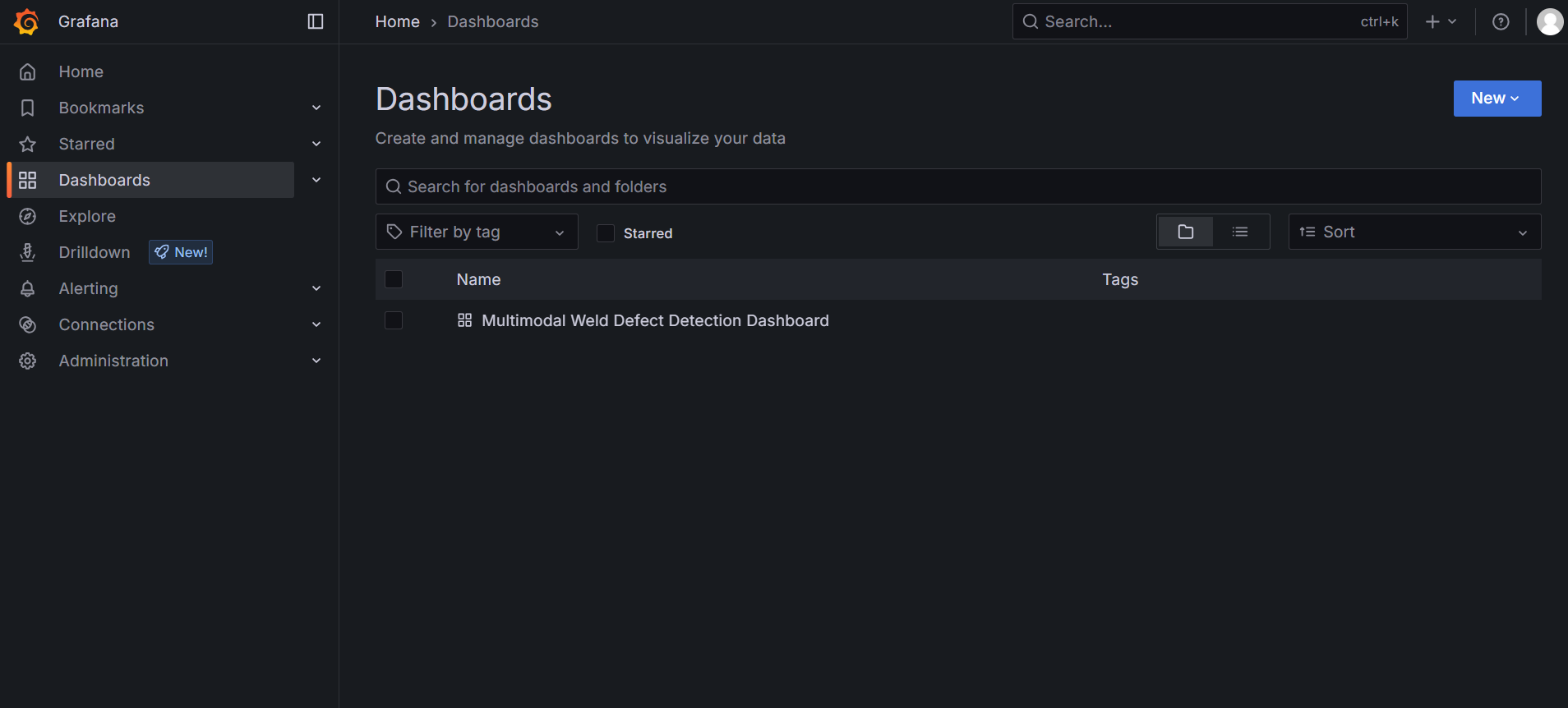
Task: Open the Filter by tag dropdown
Action: pyautogui.click(x=476, y=232)
